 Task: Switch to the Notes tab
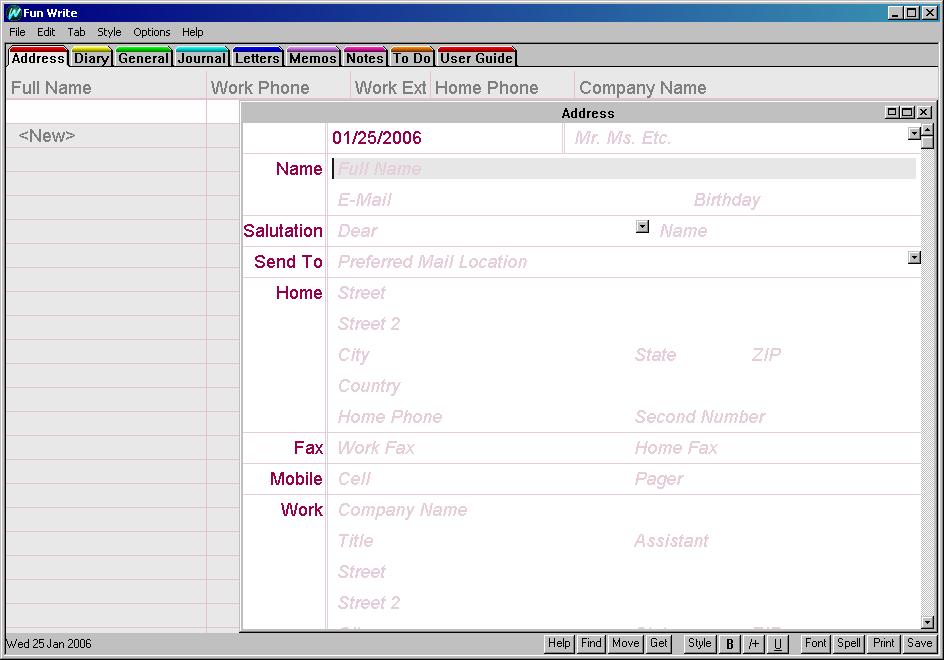(365, 57)
